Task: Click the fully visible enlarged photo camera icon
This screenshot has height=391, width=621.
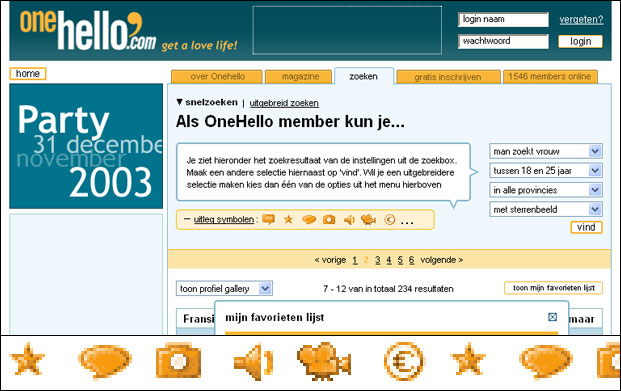Action: coord(178,360)
